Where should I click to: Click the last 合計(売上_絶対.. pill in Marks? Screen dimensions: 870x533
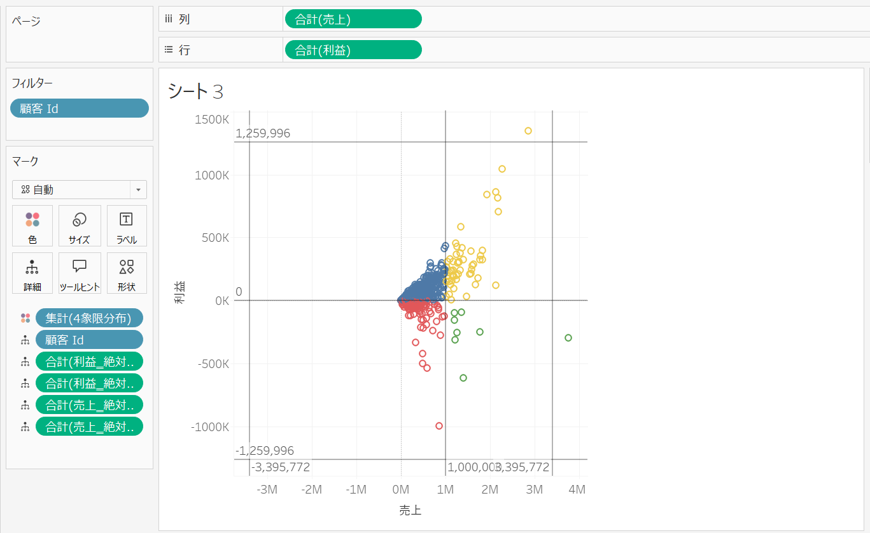(x=89, y=426)
